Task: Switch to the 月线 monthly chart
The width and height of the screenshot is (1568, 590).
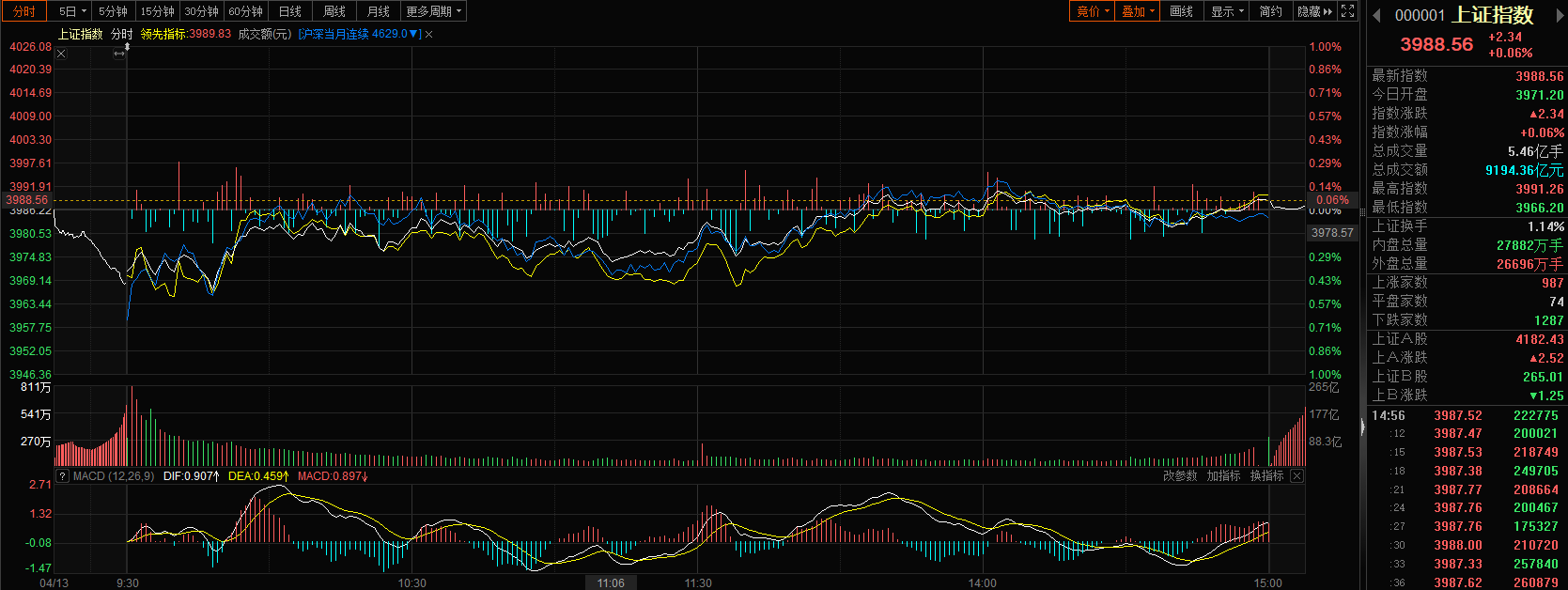Action: point(378,11)
